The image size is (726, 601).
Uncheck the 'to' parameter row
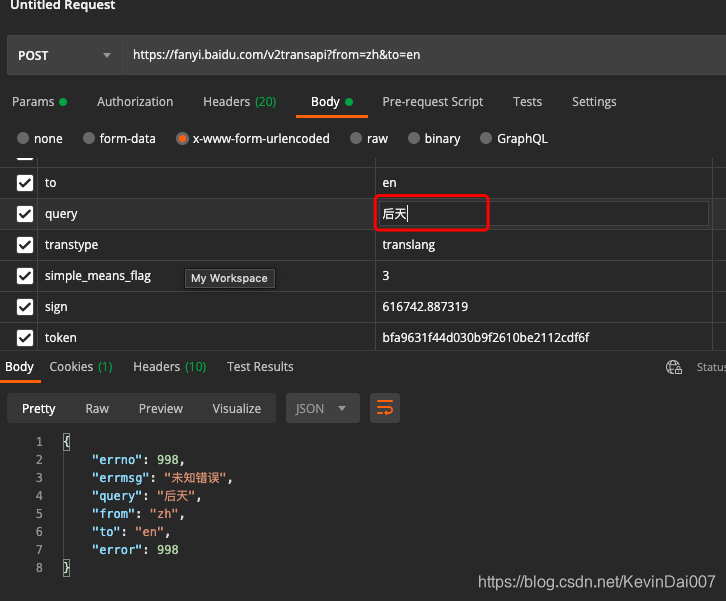click(x=25, y=183)
